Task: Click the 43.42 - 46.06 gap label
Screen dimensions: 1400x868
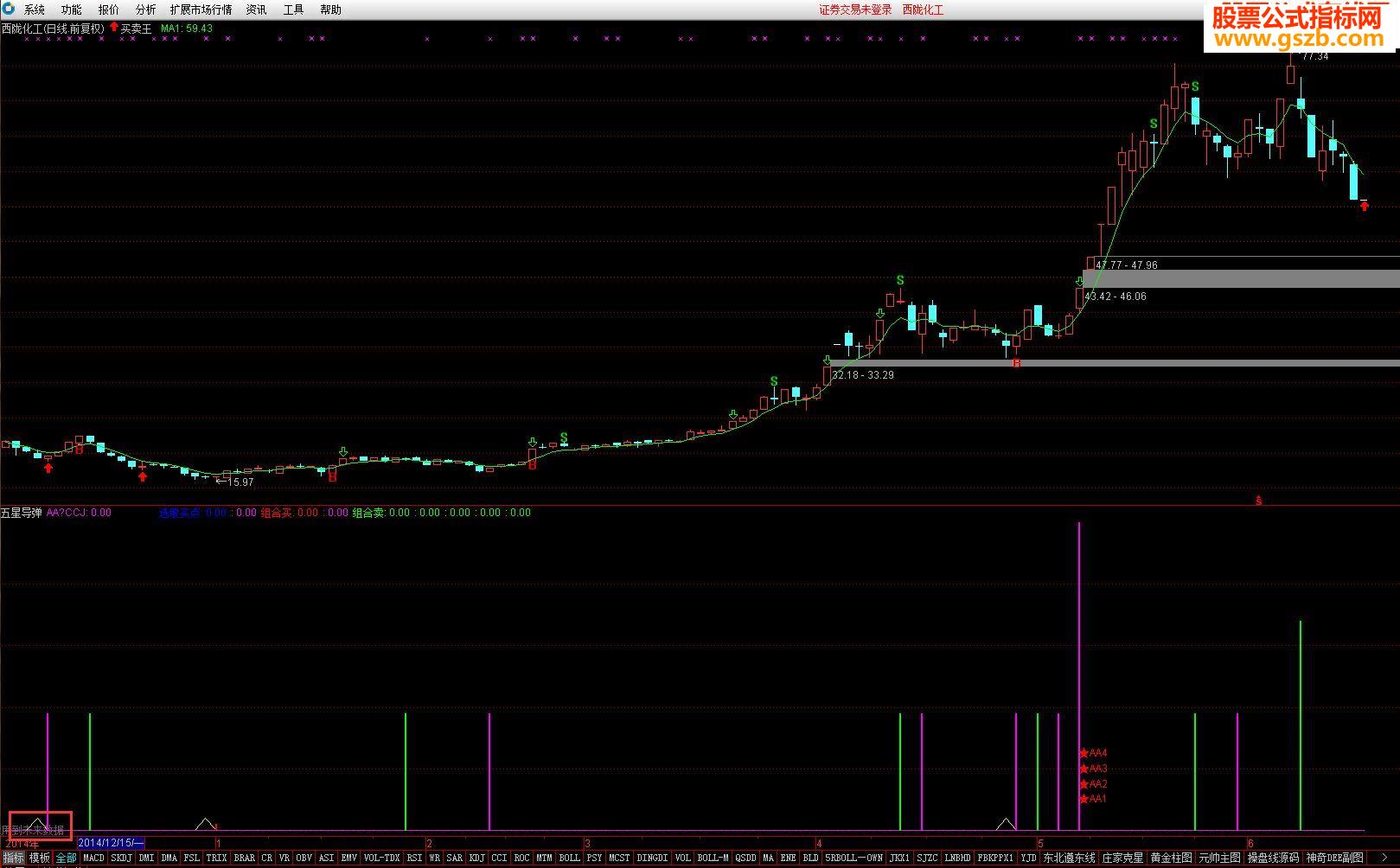Action: pyautogui.click(x=1116, y=297)
